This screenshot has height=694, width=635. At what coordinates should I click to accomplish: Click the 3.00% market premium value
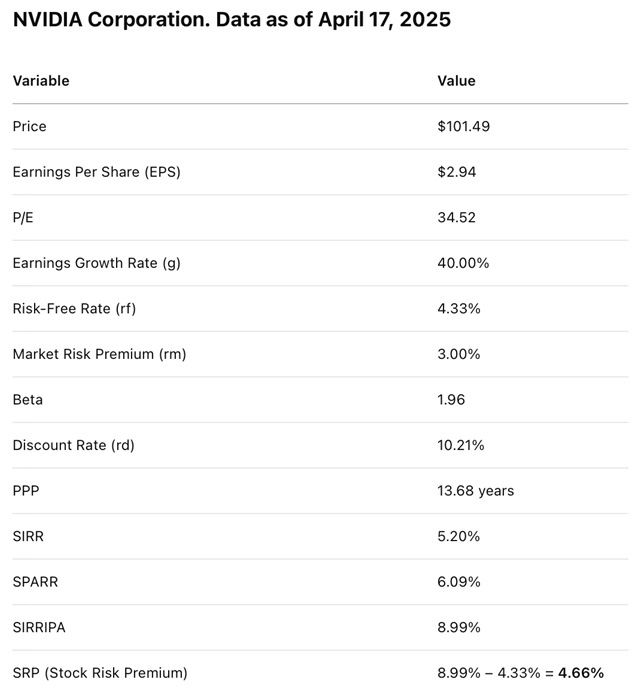(459, 354)
